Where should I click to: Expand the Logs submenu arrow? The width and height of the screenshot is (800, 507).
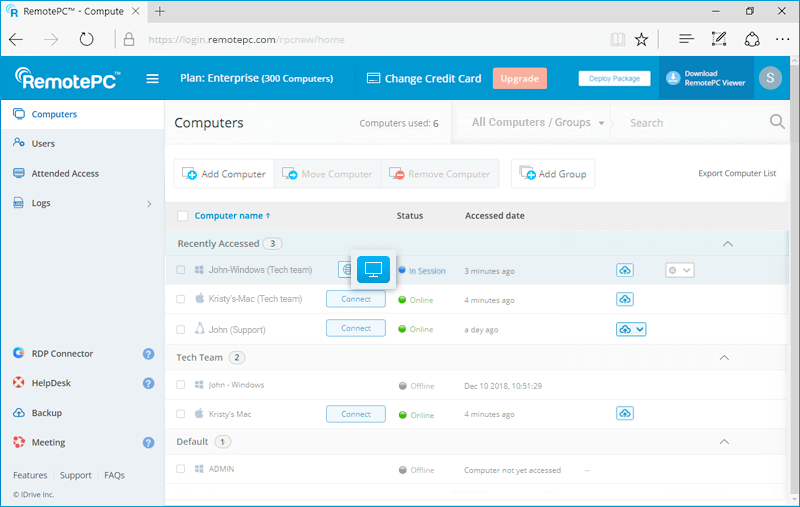click(149, 204)
